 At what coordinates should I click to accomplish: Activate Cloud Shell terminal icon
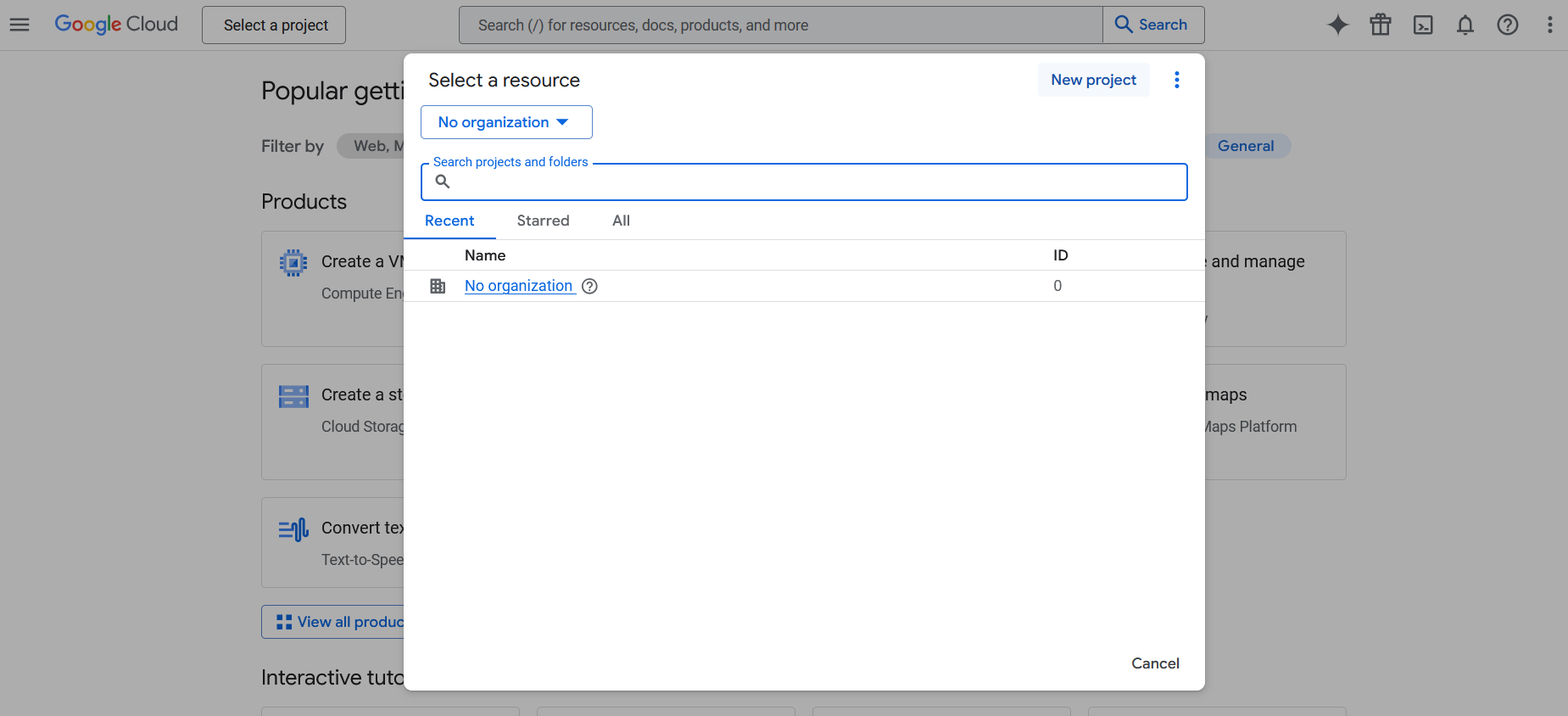click(1423, 25)
